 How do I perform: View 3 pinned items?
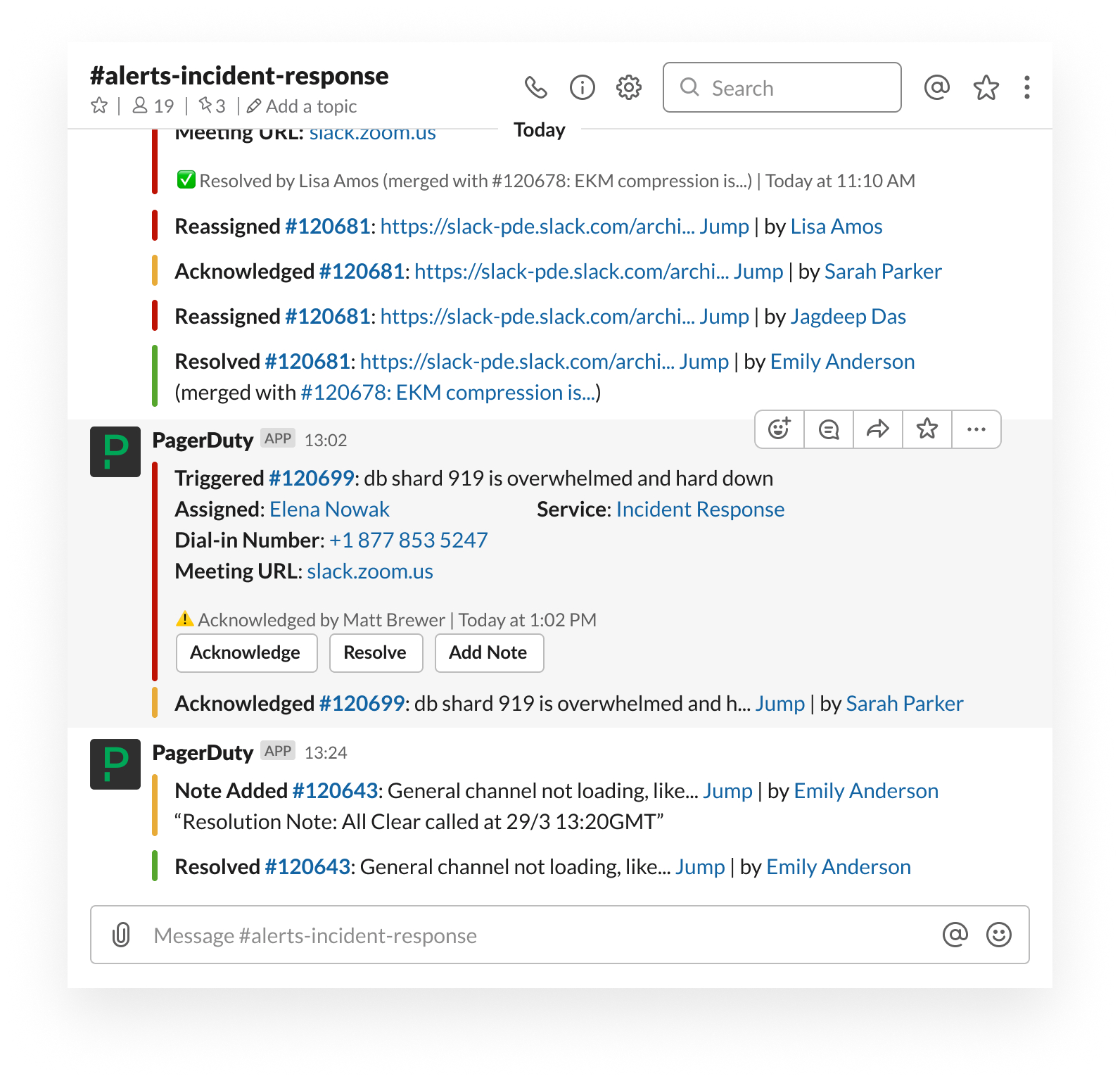click(212, 106)
